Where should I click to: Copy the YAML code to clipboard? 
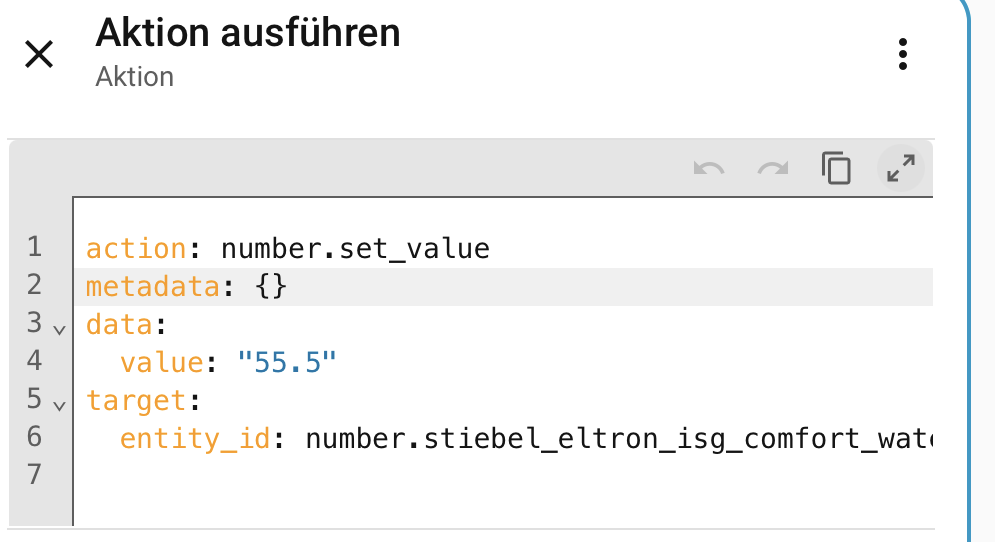pos(836,168)
